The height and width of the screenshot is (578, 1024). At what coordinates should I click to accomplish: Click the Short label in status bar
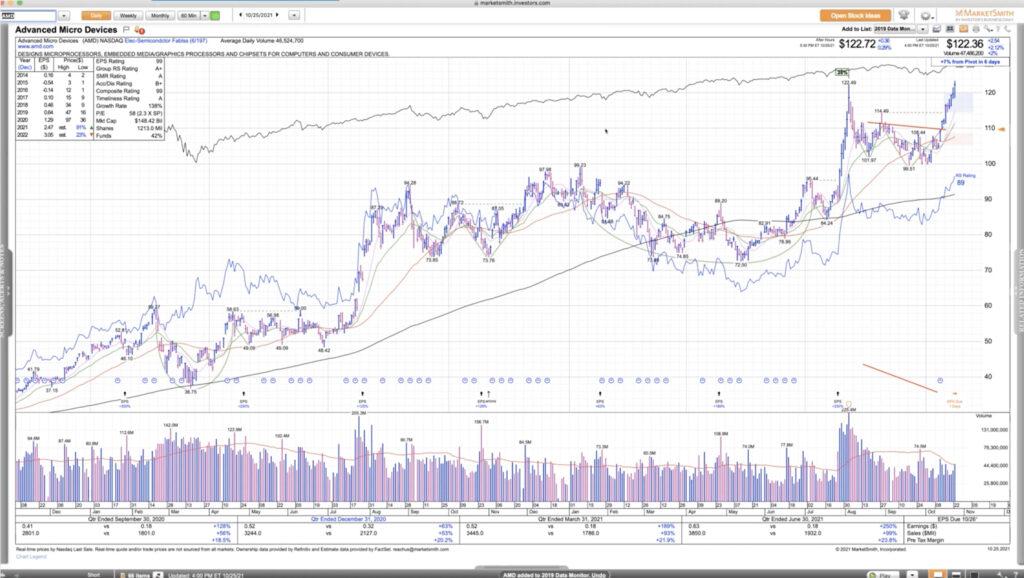[93, 575]
